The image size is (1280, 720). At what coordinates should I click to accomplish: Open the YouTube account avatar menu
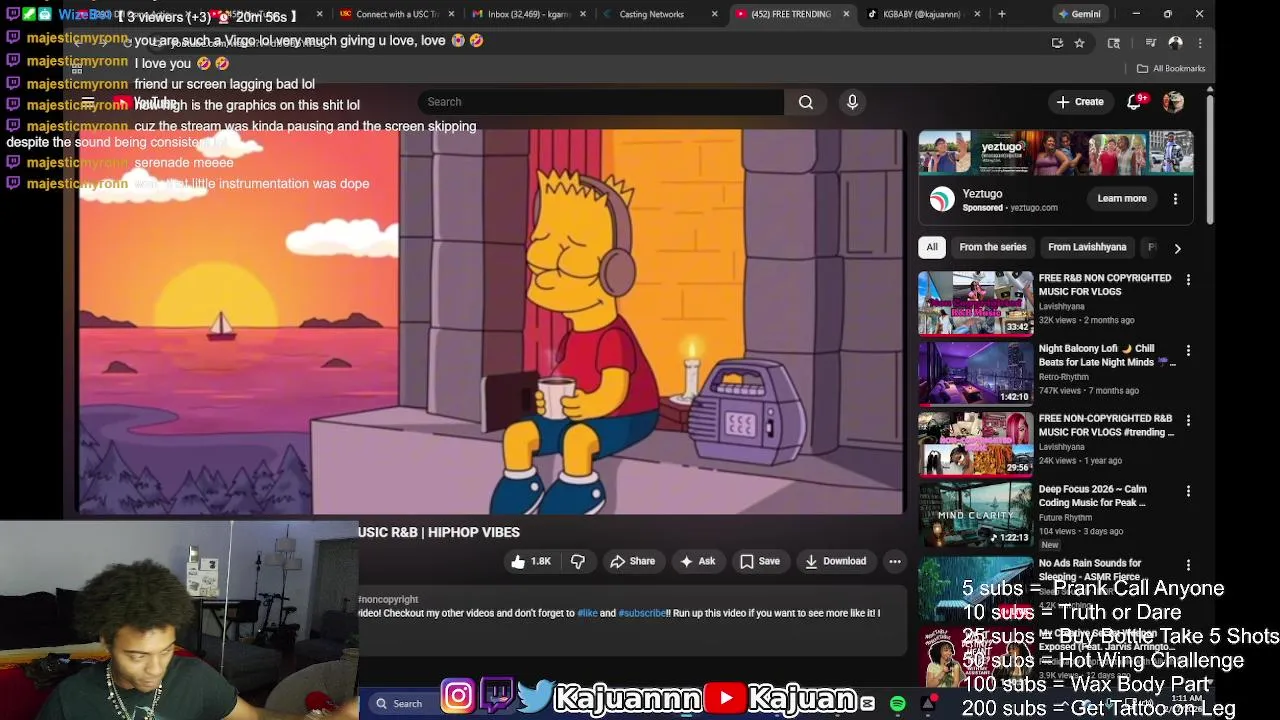click(1173, 102)
